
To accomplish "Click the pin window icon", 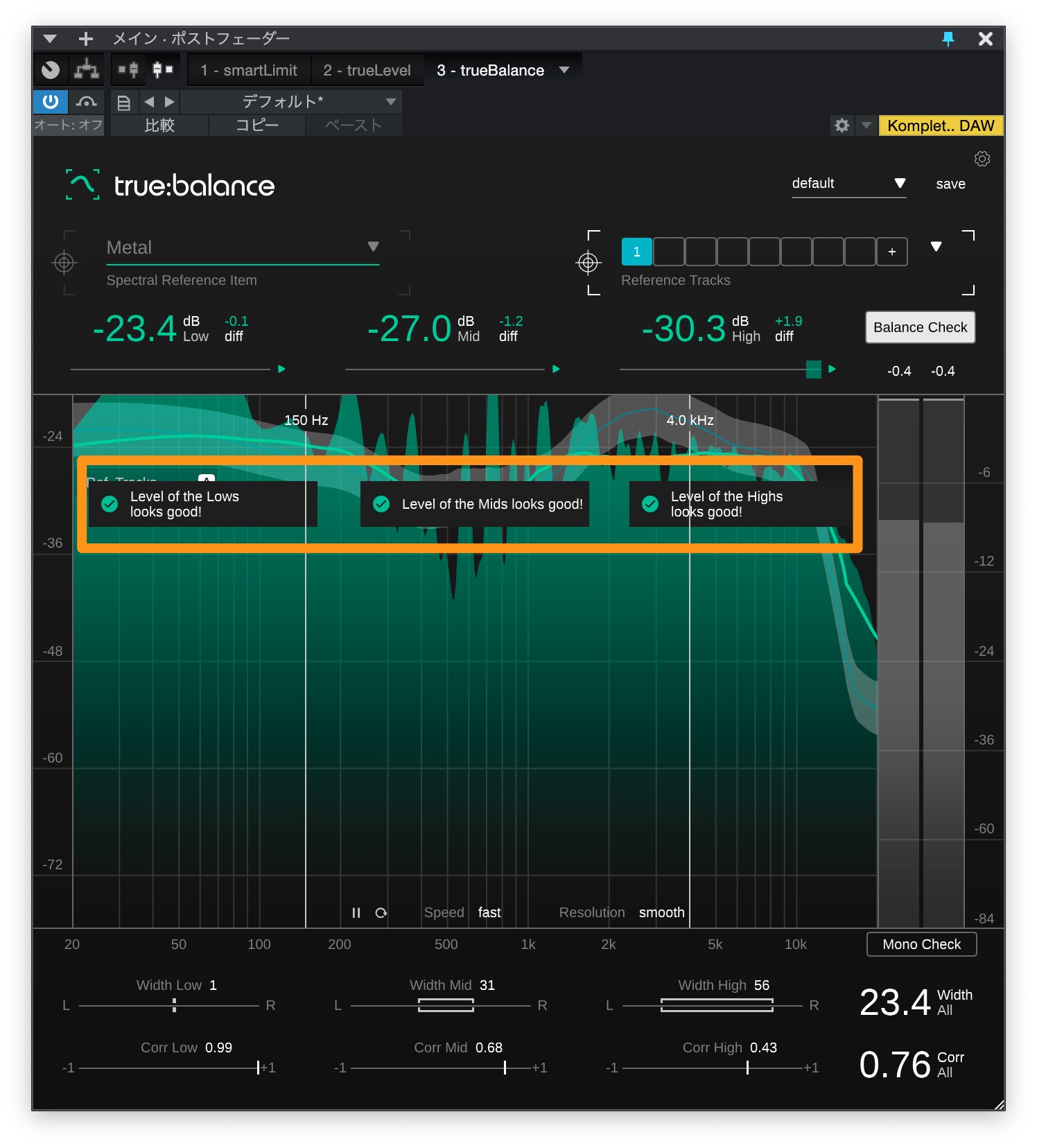I will coord(948,39).
